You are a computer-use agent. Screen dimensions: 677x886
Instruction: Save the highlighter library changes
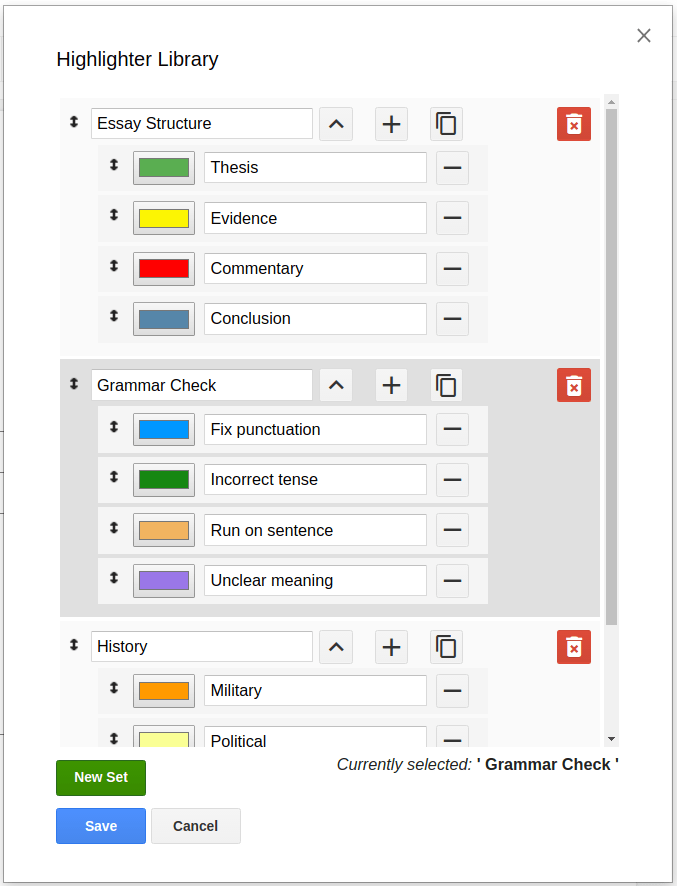coord(100,825)
